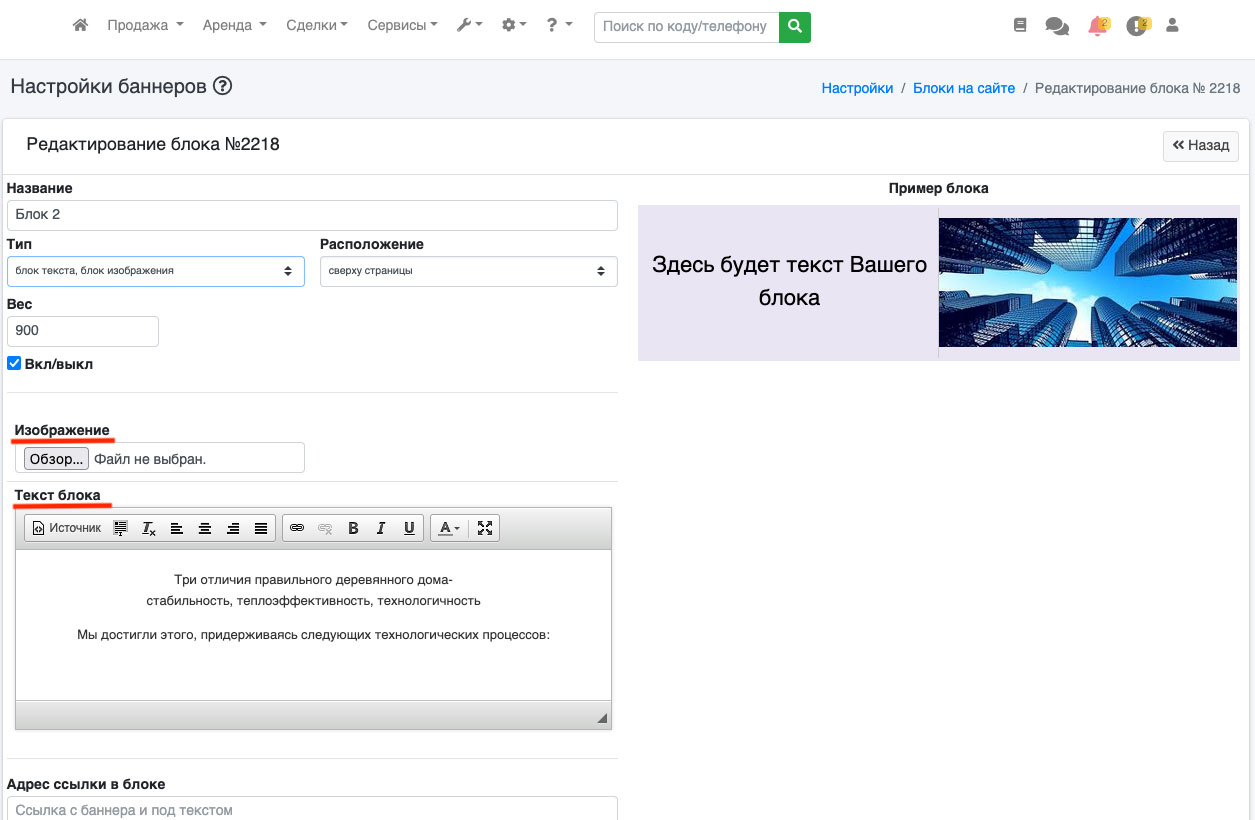This screenshot has width=1255, height=820.
Task: Center-align the block text
Action: (x=205, y=528)
